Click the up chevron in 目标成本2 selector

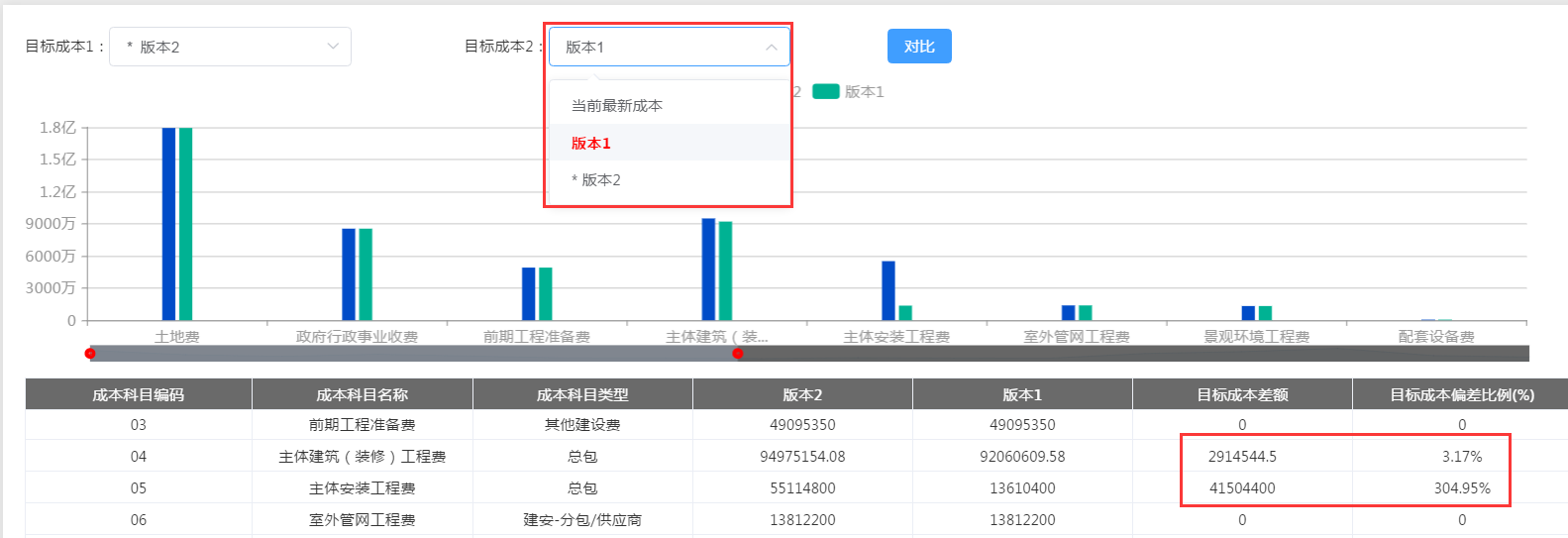(x=772, y=47)
